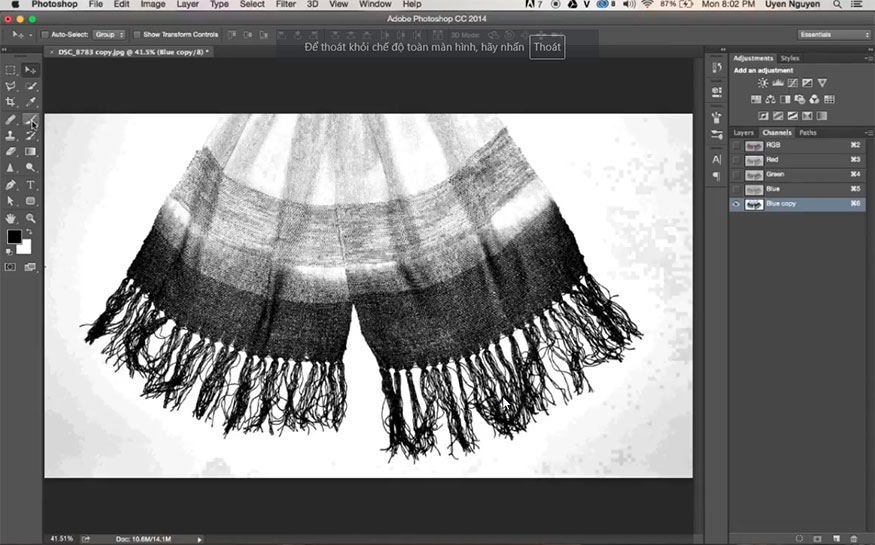Select the Hand tool
This screenshot has height=545, width=875.
pyautogui.click(x=11, y=218)
